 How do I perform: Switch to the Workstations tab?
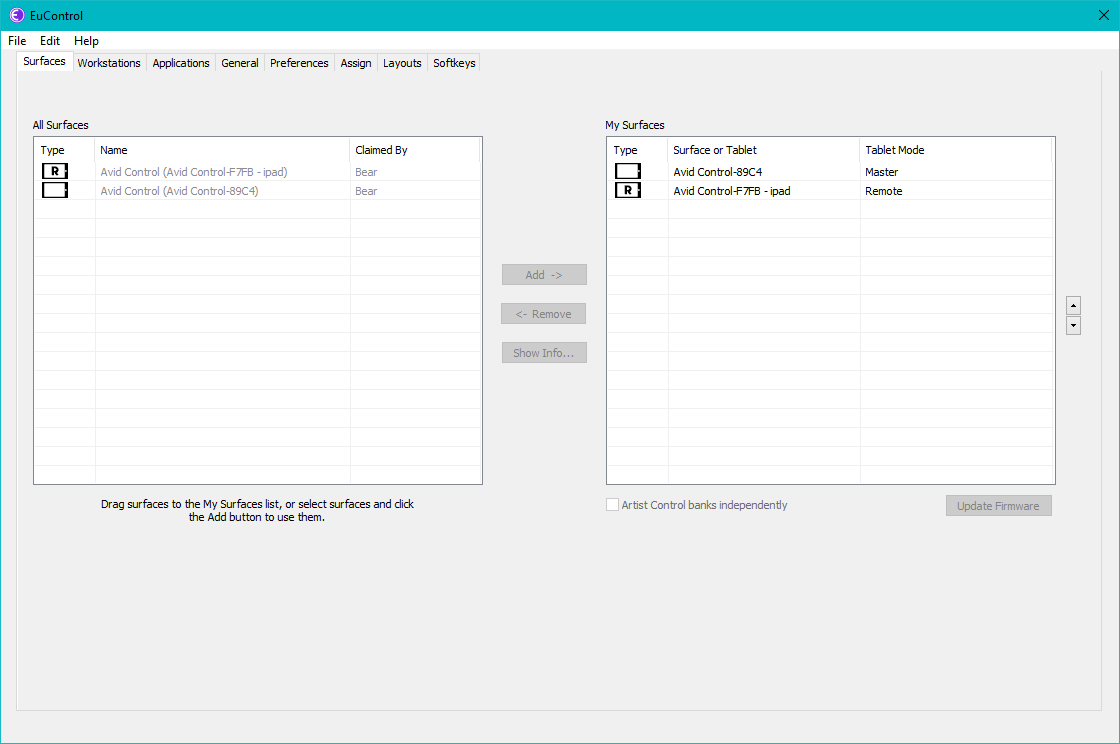point(109,63)
